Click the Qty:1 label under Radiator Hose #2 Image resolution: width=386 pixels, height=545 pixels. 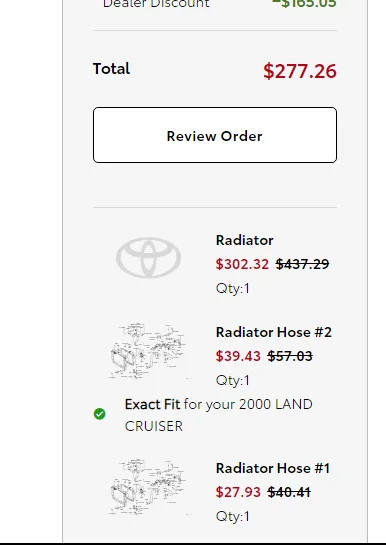point(232,380)
